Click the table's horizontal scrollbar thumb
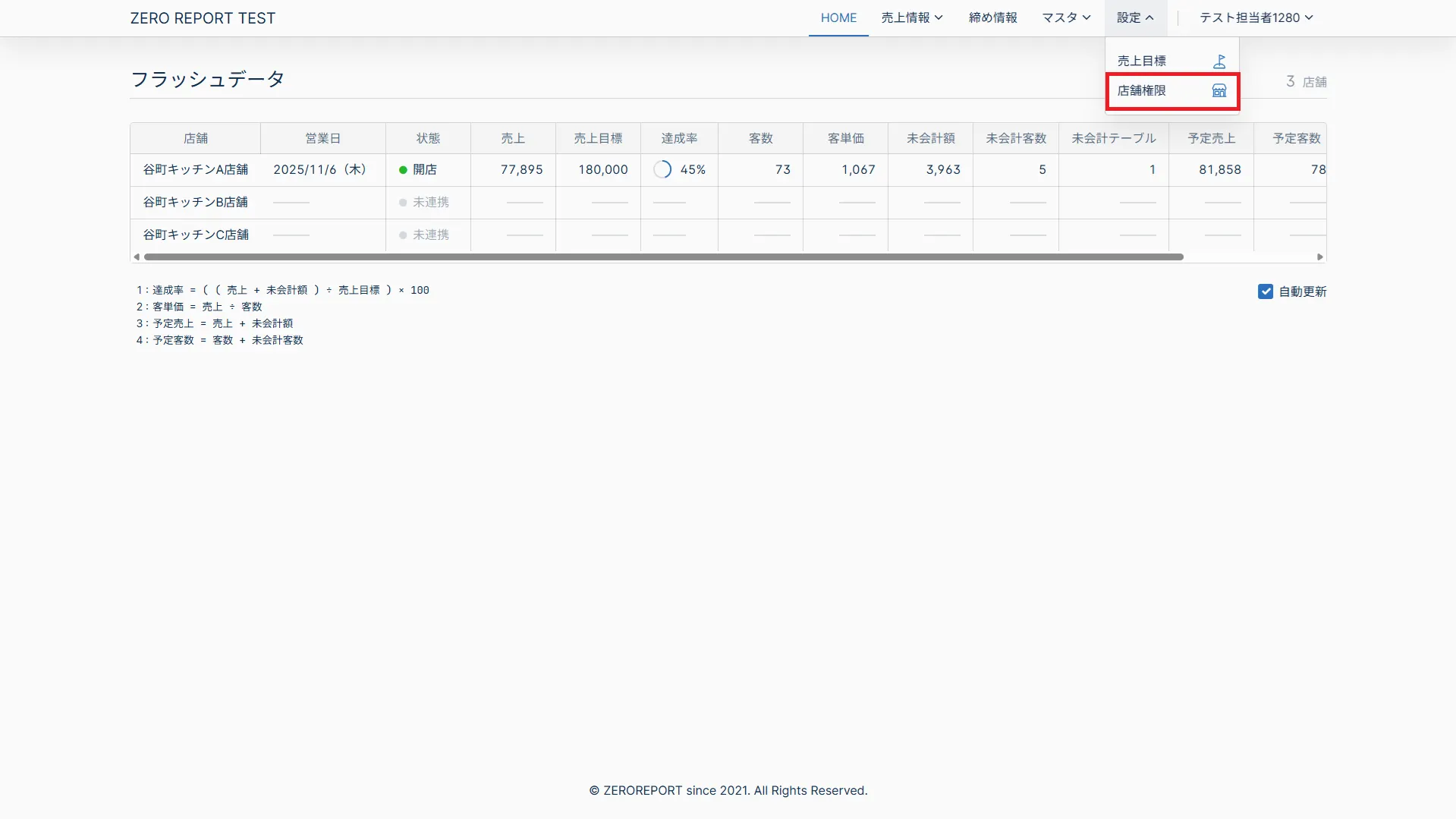 (663, 257)
